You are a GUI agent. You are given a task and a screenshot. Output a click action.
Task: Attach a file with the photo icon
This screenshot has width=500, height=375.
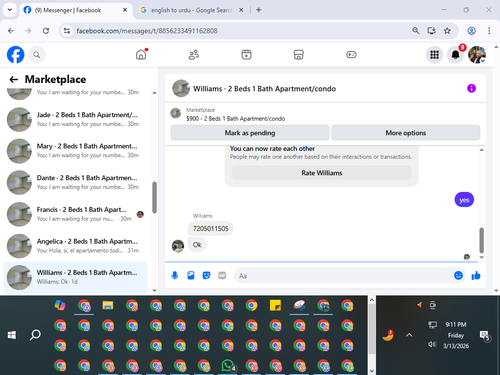tap(191, 275)
